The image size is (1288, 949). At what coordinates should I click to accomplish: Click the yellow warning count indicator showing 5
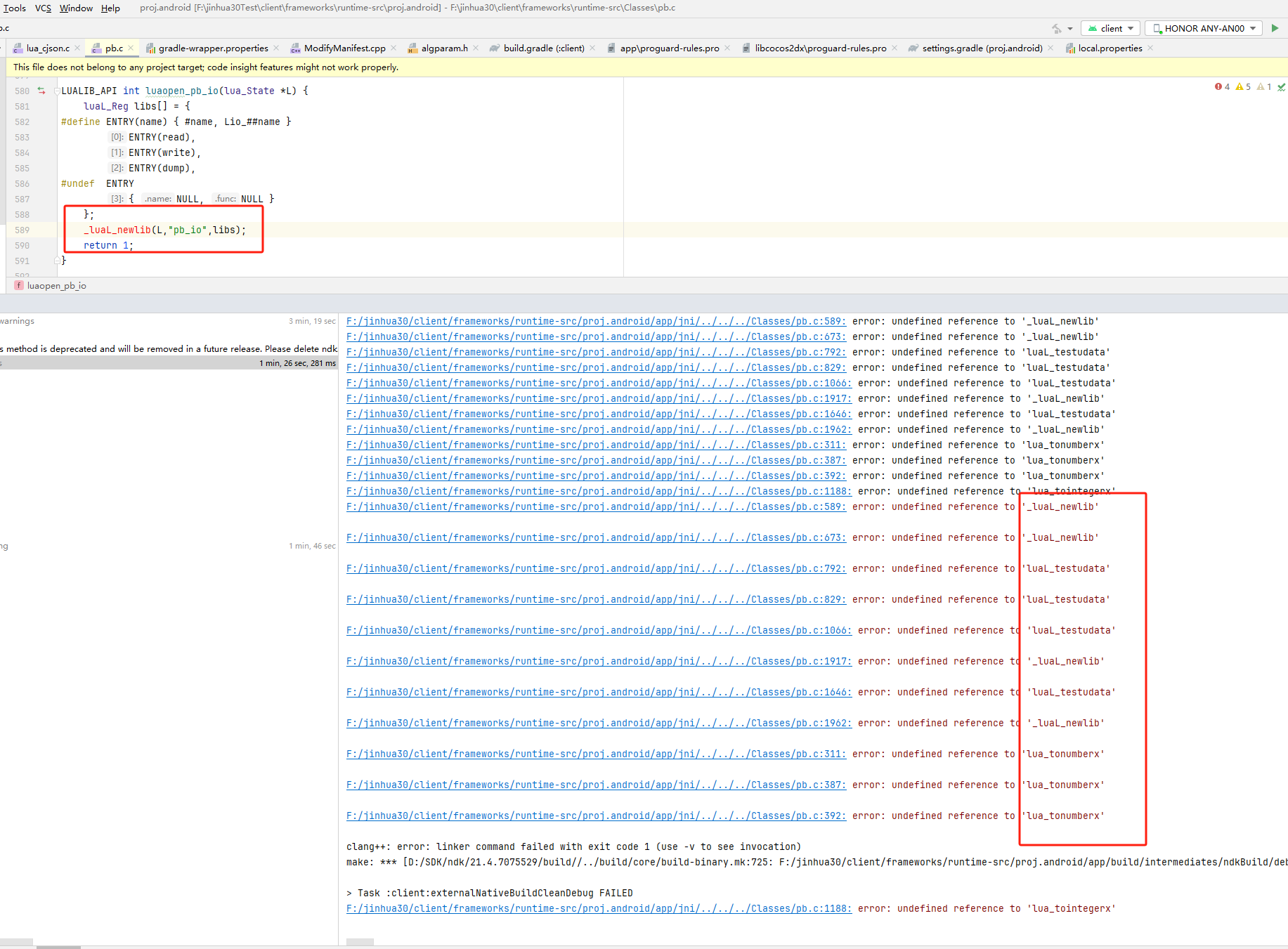coord(1243,86)
